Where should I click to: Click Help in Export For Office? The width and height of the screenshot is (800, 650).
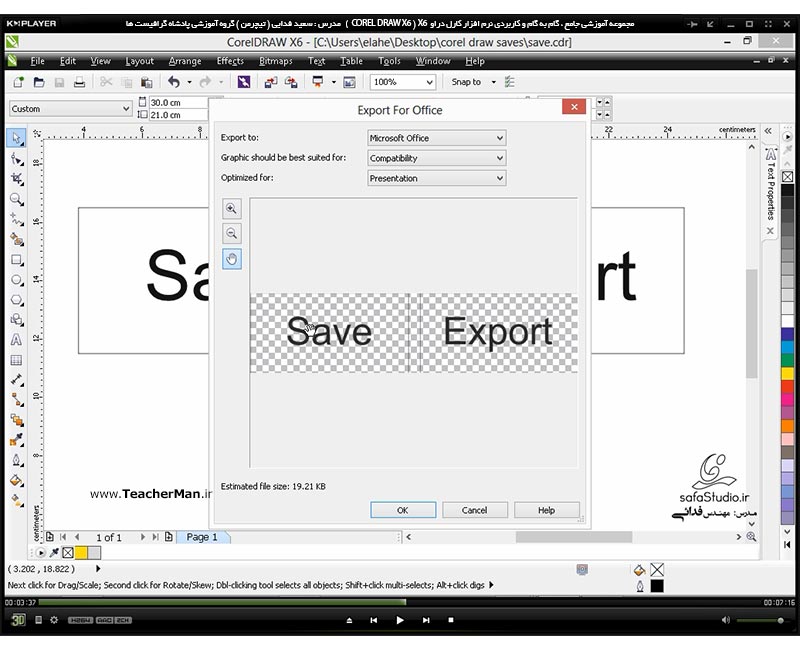[546, 510]
